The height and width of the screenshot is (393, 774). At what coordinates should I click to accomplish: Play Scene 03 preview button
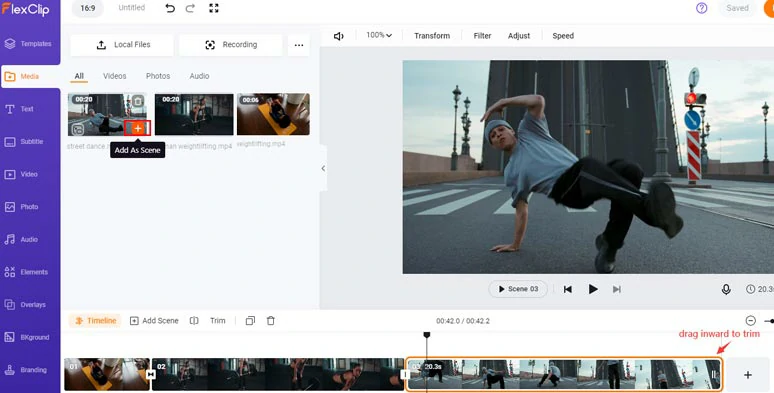[518, 289]
